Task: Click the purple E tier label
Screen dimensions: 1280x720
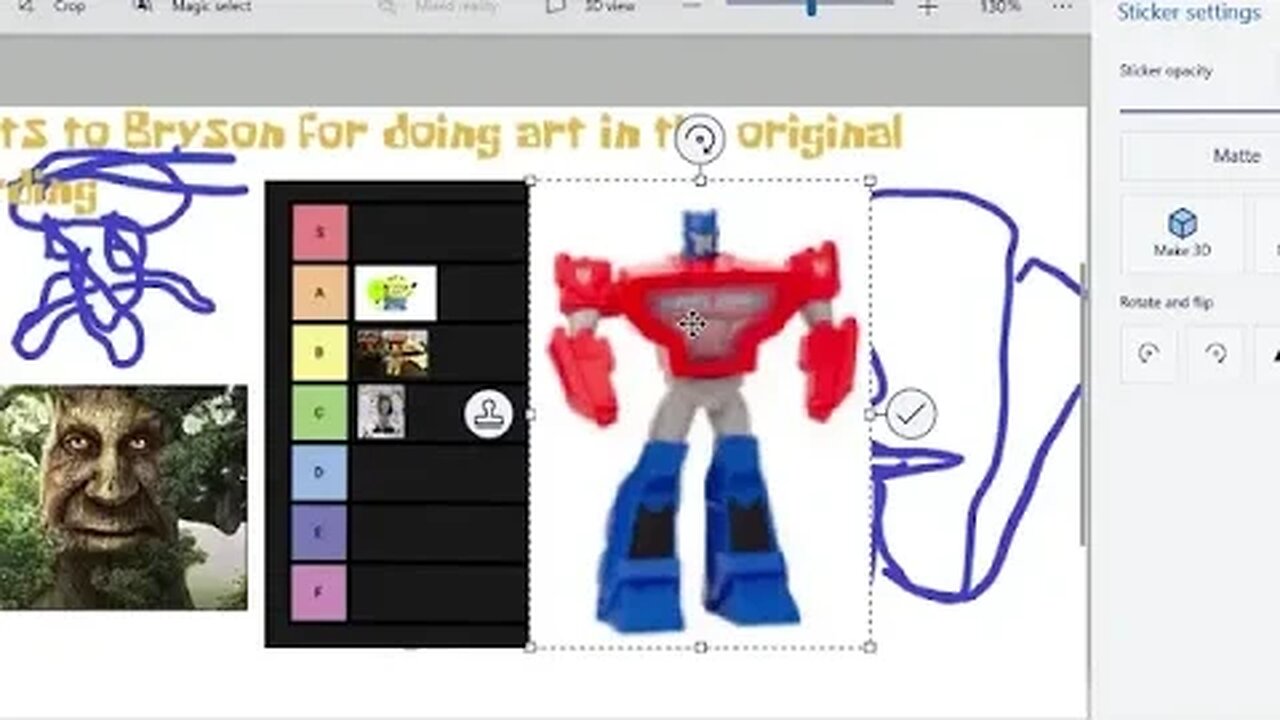Action: 320,532
